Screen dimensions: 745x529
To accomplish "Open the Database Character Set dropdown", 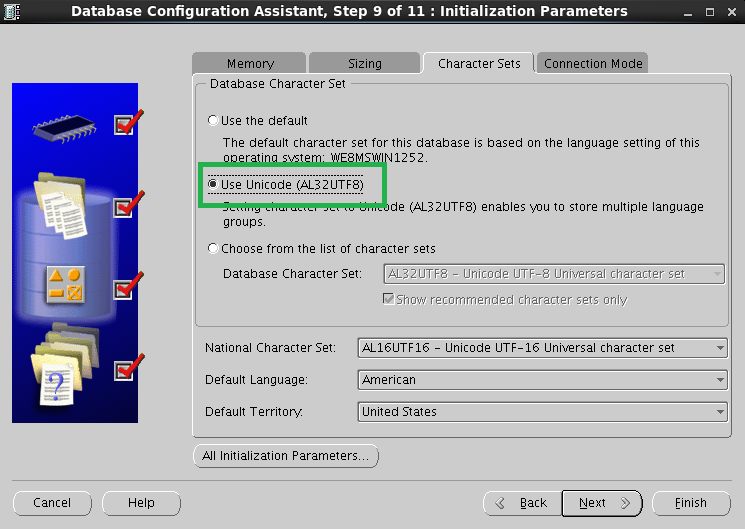I will pos(554,274).
